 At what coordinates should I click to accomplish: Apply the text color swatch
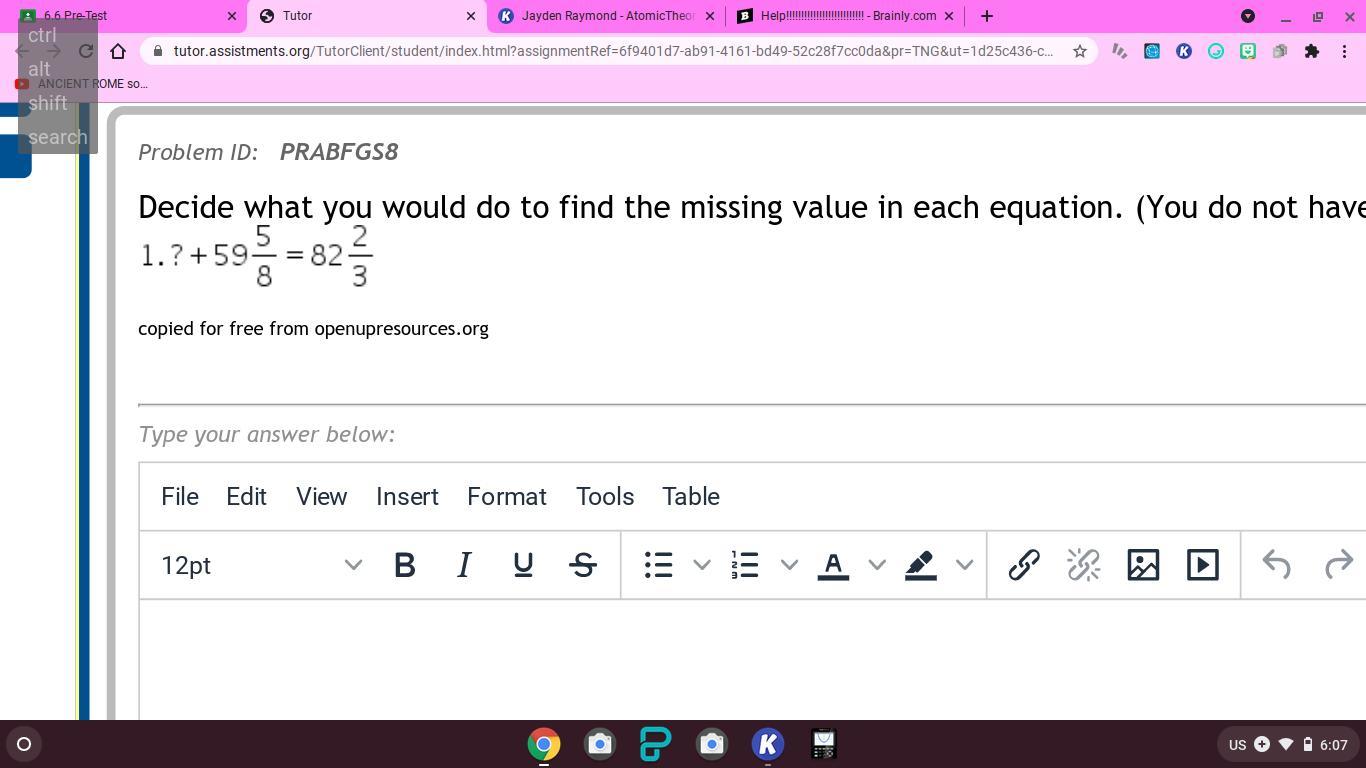833,565
